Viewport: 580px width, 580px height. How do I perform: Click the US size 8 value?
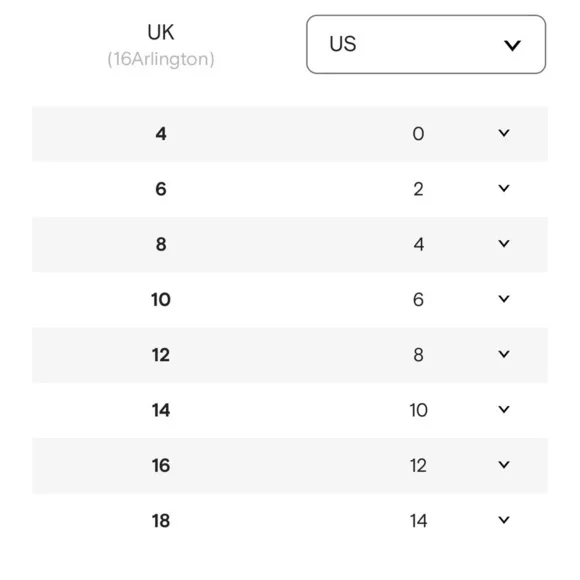418,355
